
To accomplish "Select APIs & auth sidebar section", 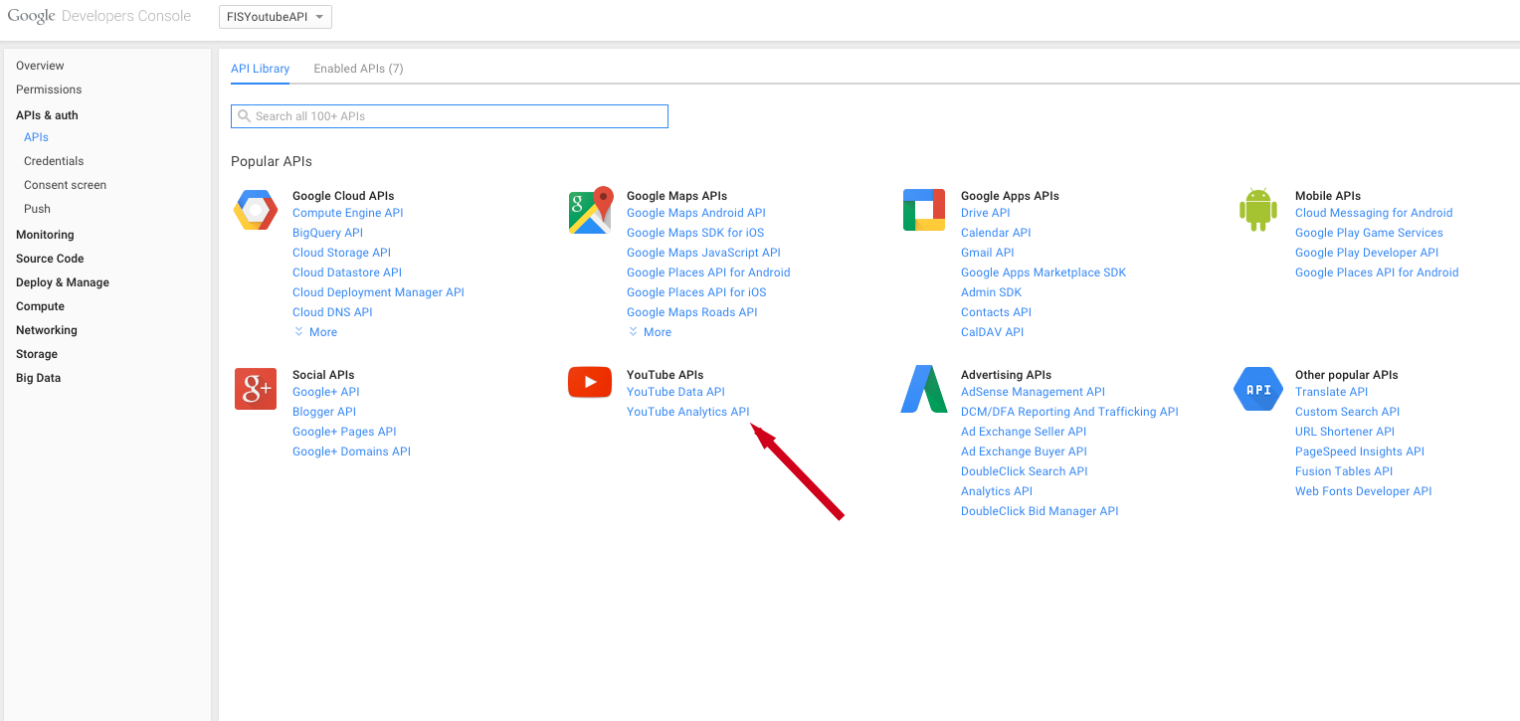I will pyautogui.click(x=47, y=115).
